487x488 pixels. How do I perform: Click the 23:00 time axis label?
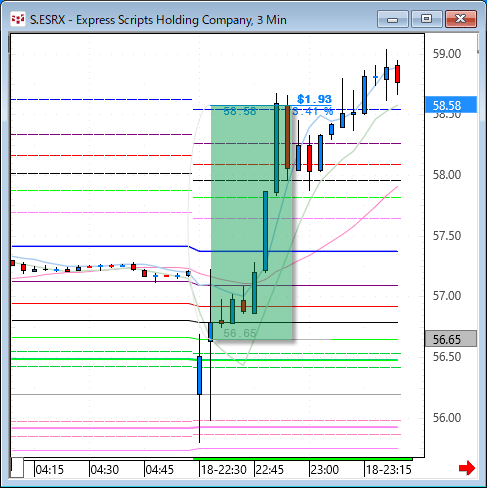click(324, 470)
